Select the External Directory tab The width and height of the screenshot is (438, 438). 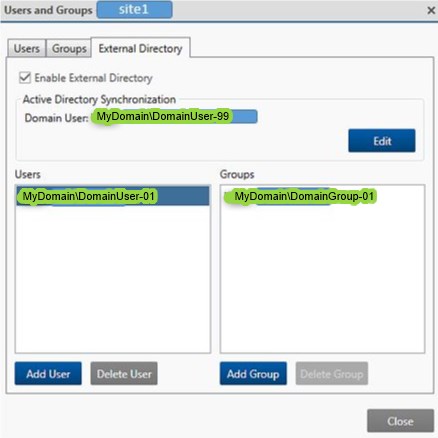[x=140, y=49]
